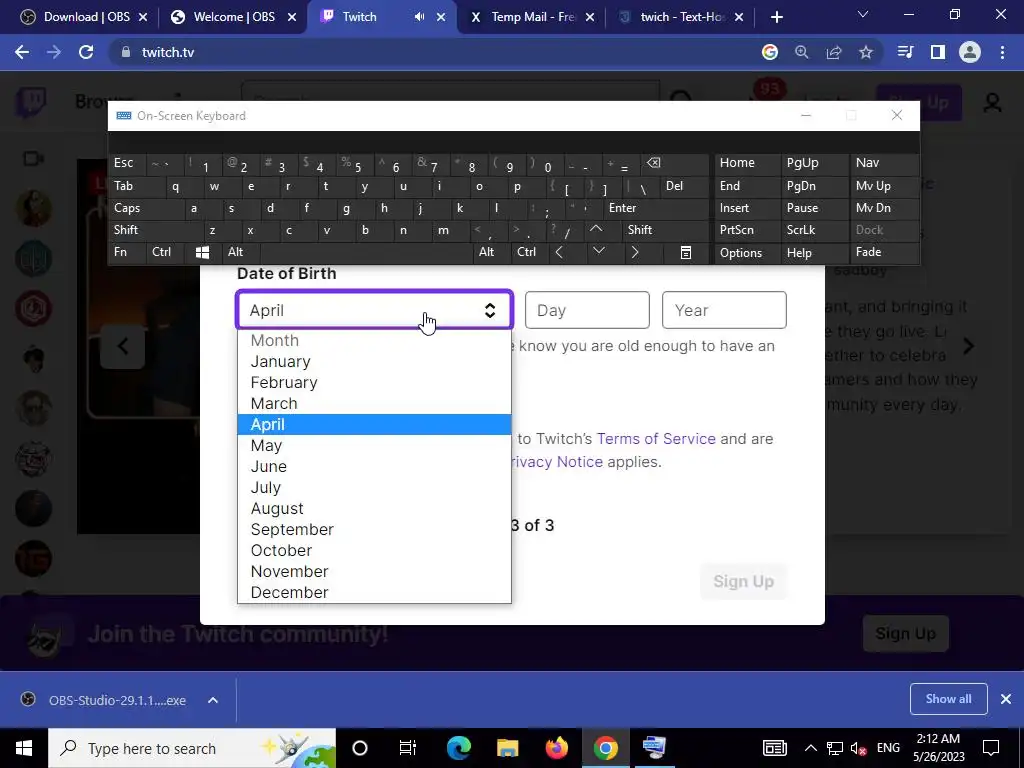Click the down arrow key on on-screen keyboard
Viewport: 1024px width, 768px height.
tap(598, 252)
